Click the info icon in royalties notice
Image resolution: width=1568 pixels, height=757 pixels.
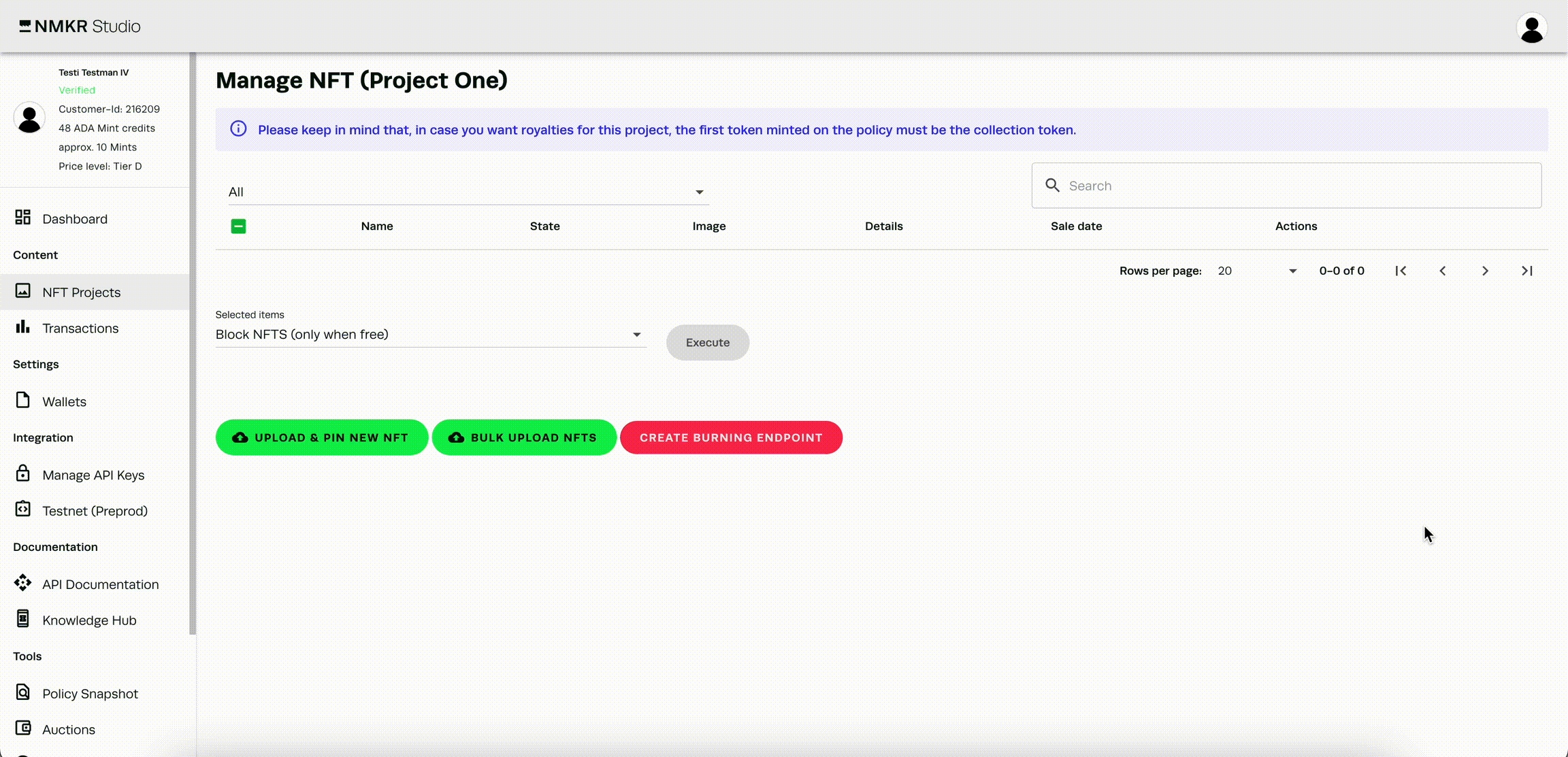click(x=238, y=129)
